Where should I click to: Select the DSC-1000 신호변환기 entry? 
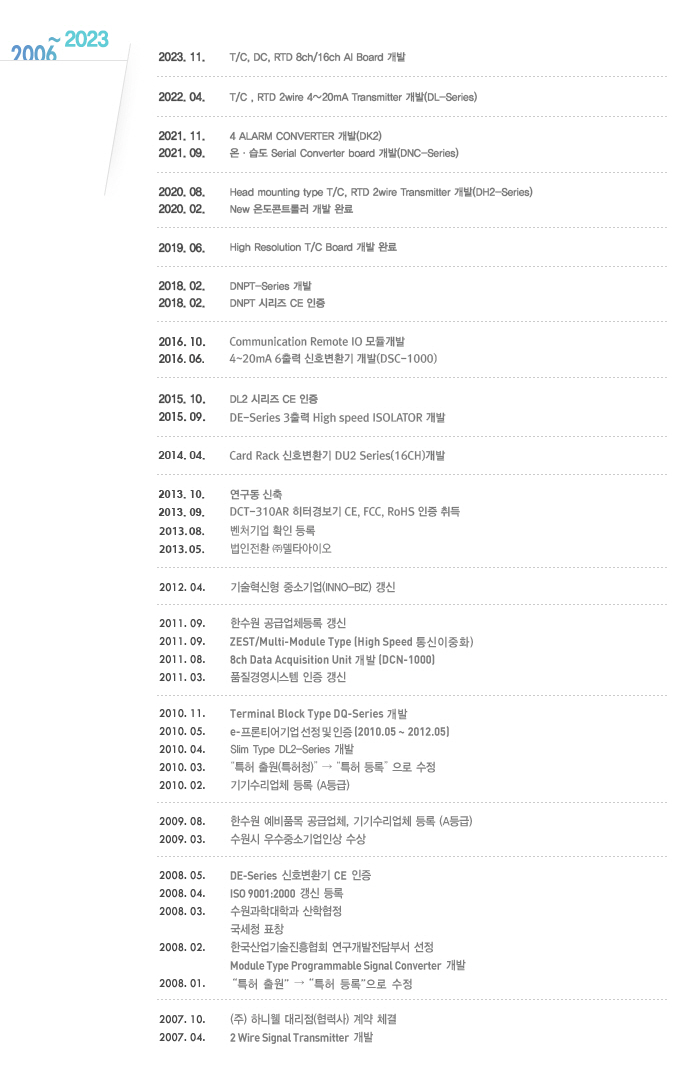[333, 359]
